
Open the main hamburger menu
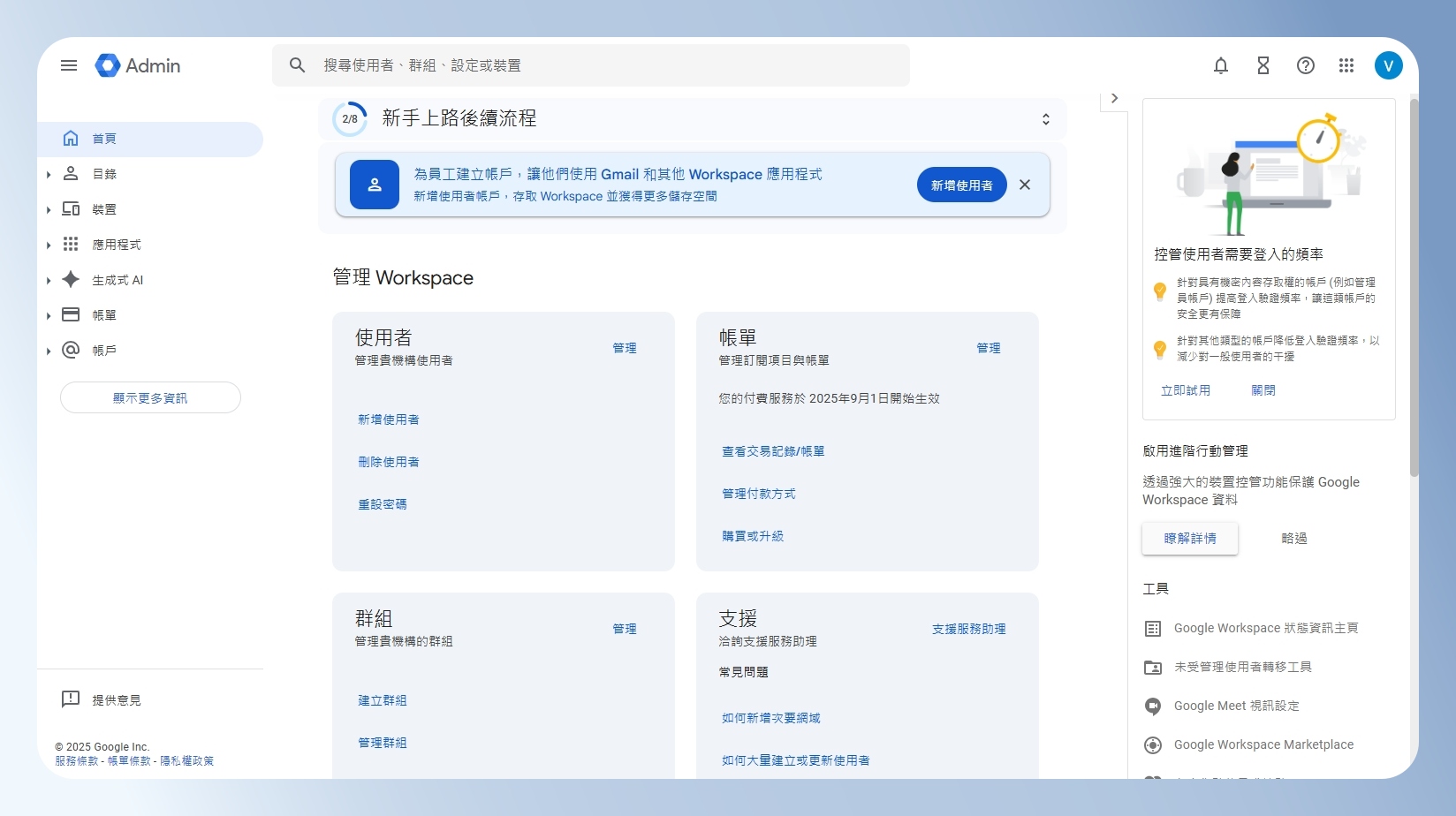coord(69,65)
